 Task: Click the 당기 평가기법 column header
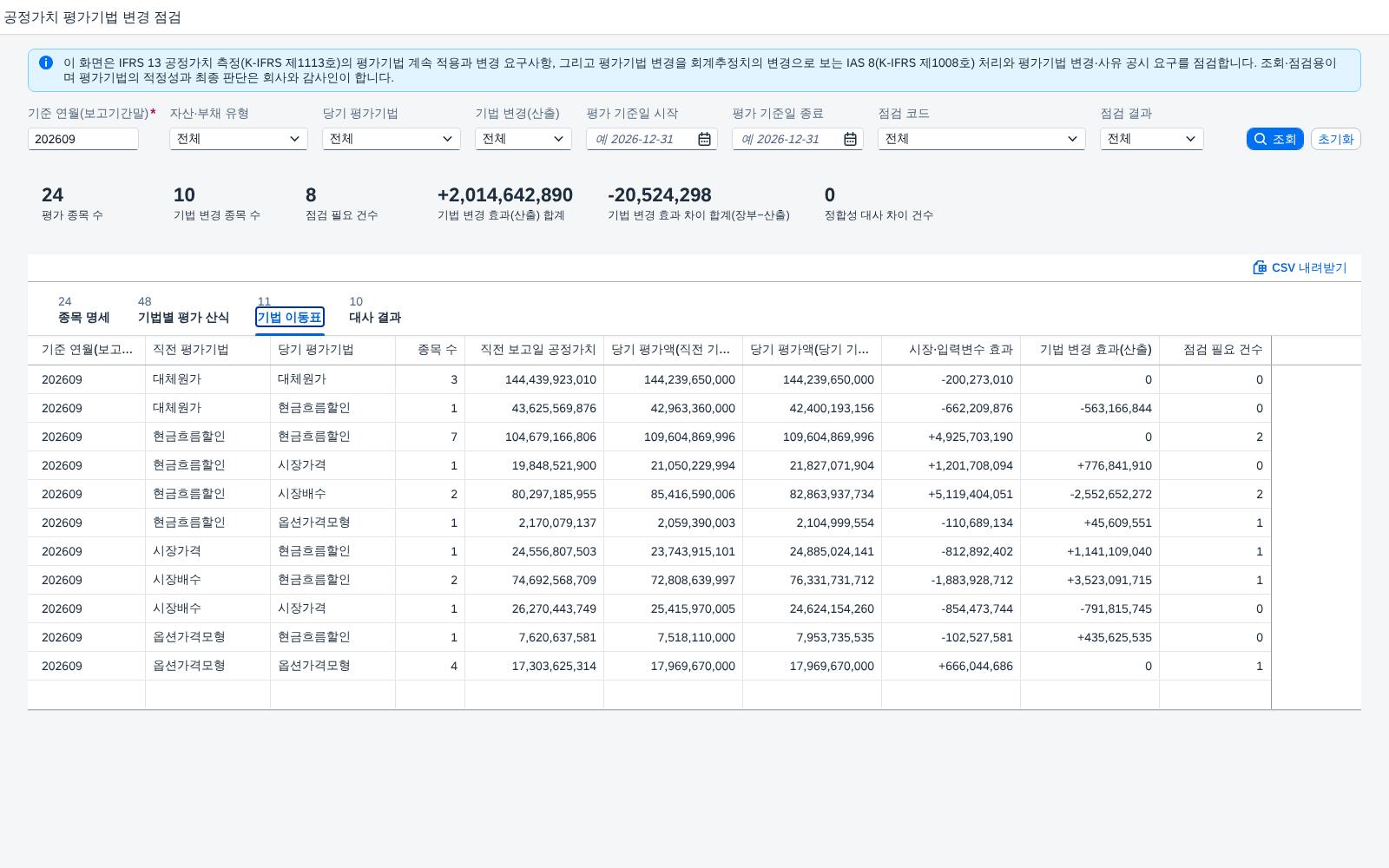click(x=332, y=350)
